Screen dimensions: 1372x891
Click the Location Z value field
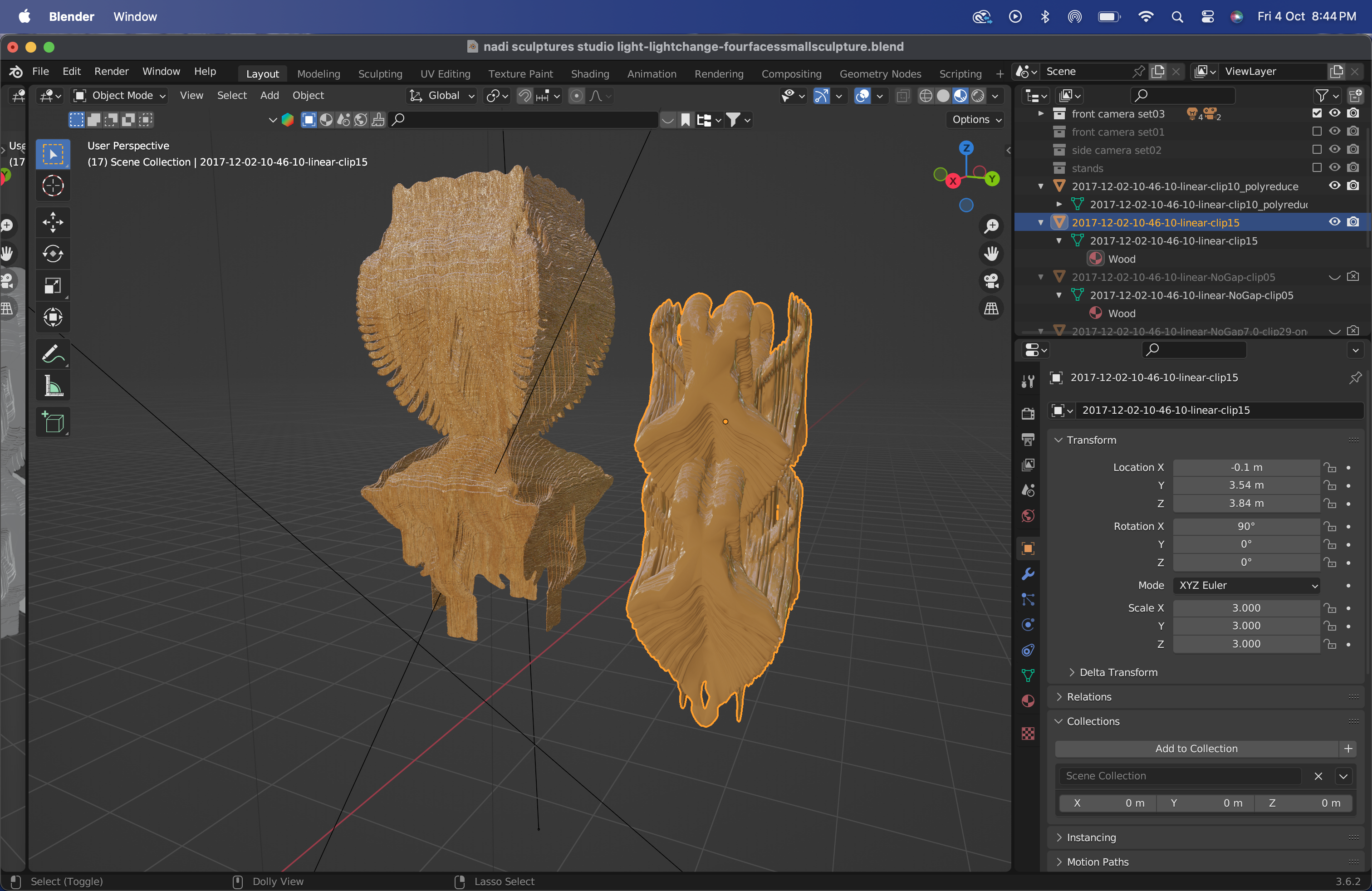point(1246,504)
